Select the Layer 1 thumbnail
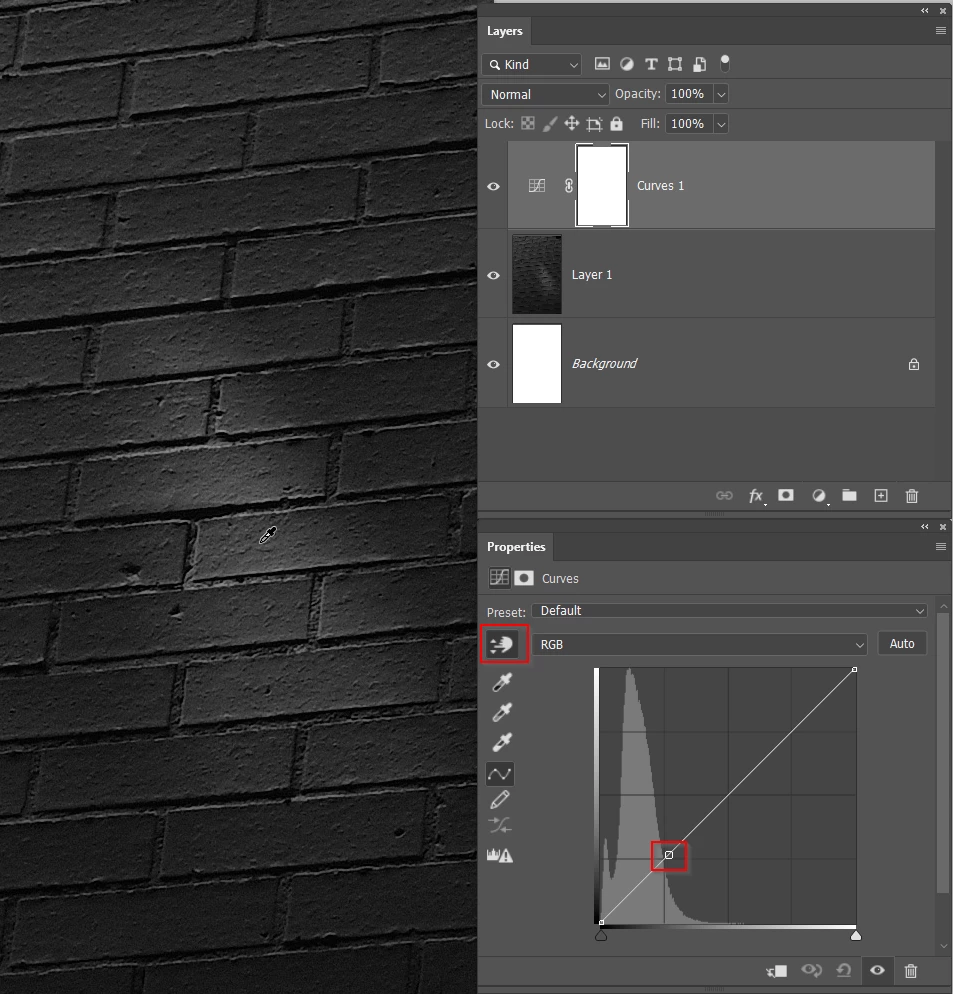 pos(537,274)
